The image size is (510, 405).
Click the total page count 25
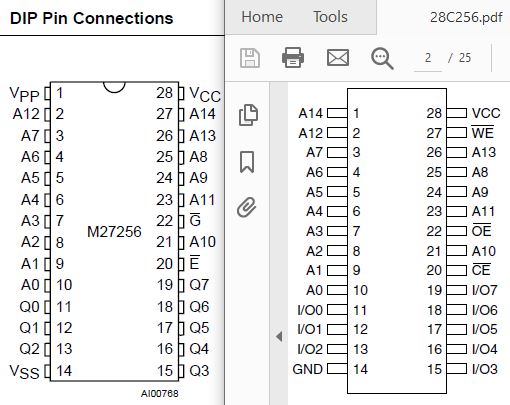pos(465,58)
